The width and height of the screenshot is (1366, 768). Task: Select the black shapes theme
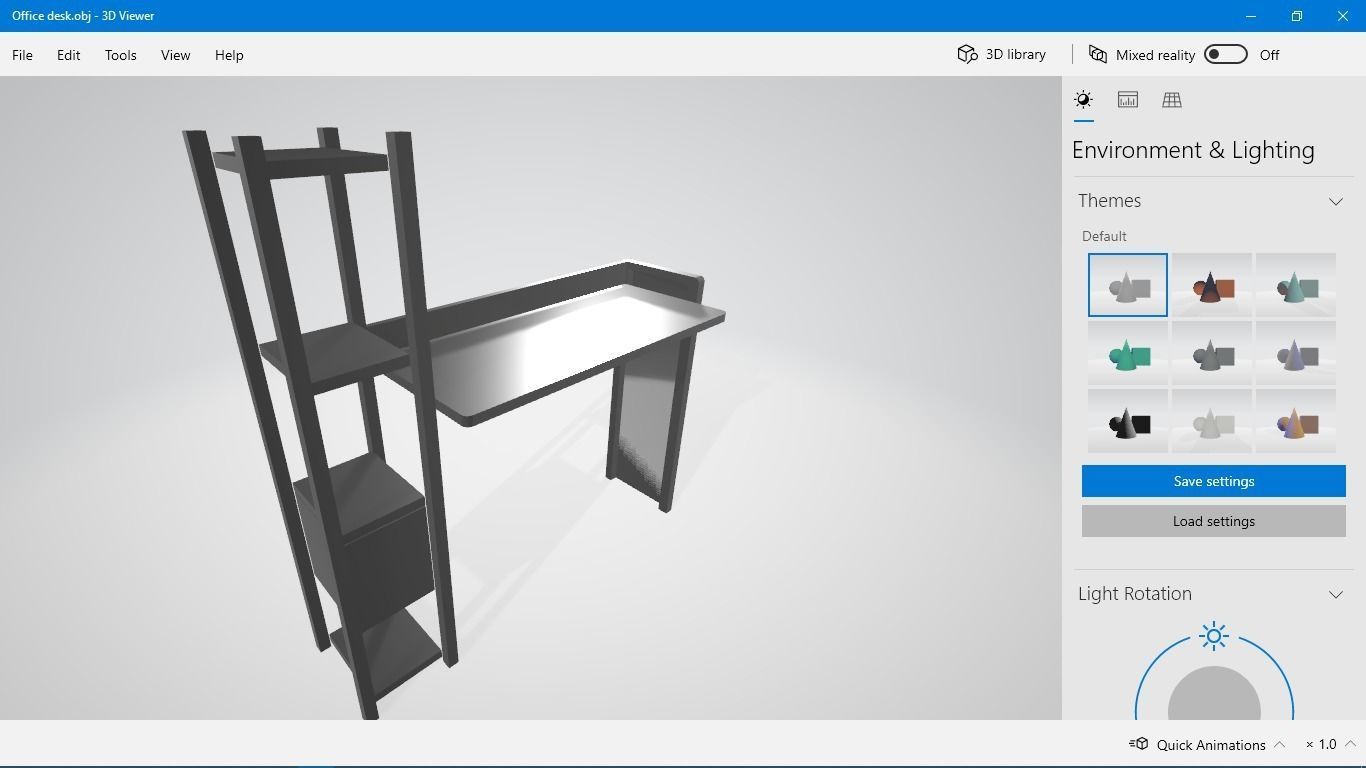click(1127, 421)
